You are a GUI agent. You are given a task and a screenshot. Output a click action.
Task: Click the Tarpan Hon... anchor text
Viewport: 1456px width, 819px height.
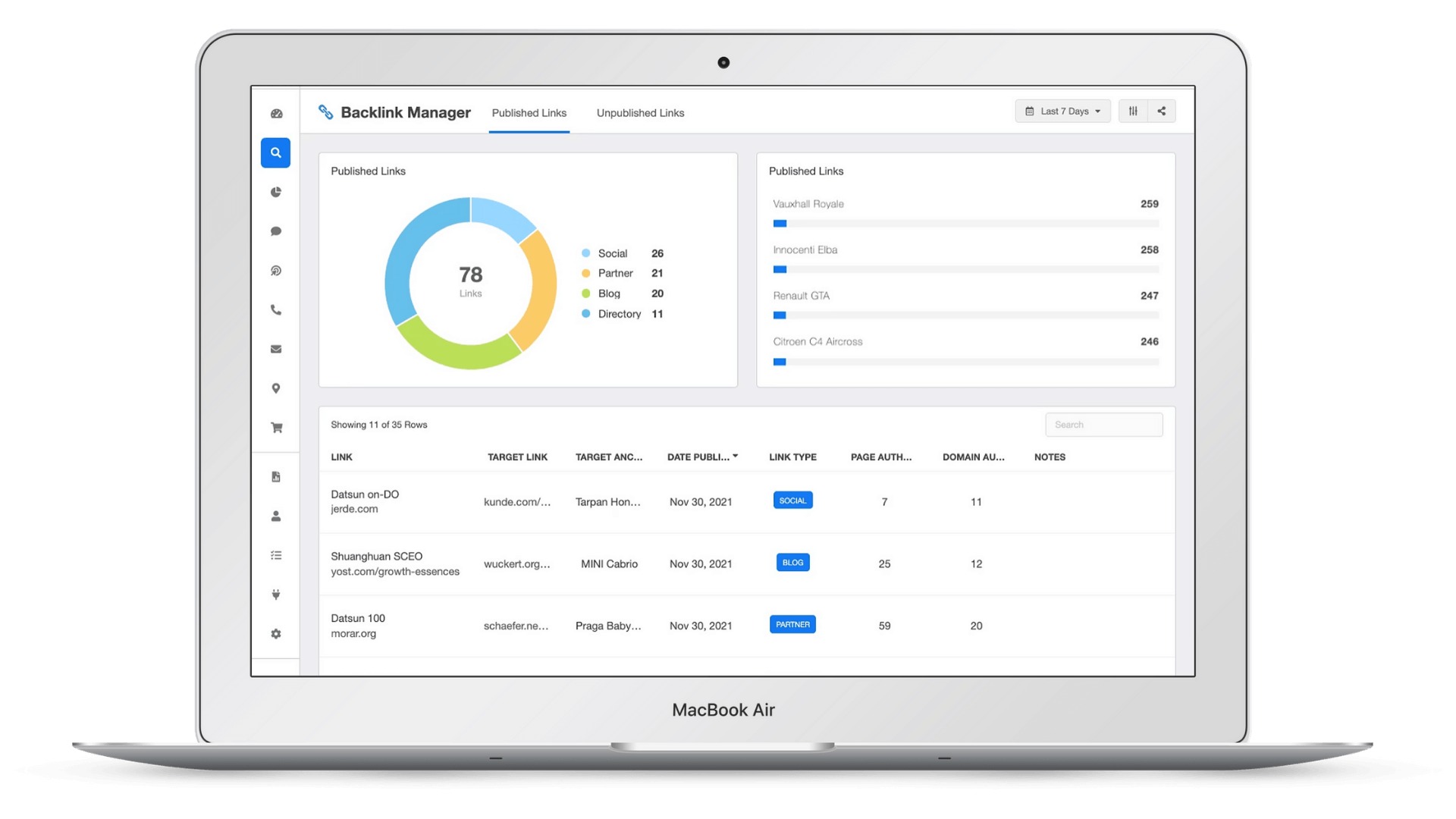coord(608,502)
